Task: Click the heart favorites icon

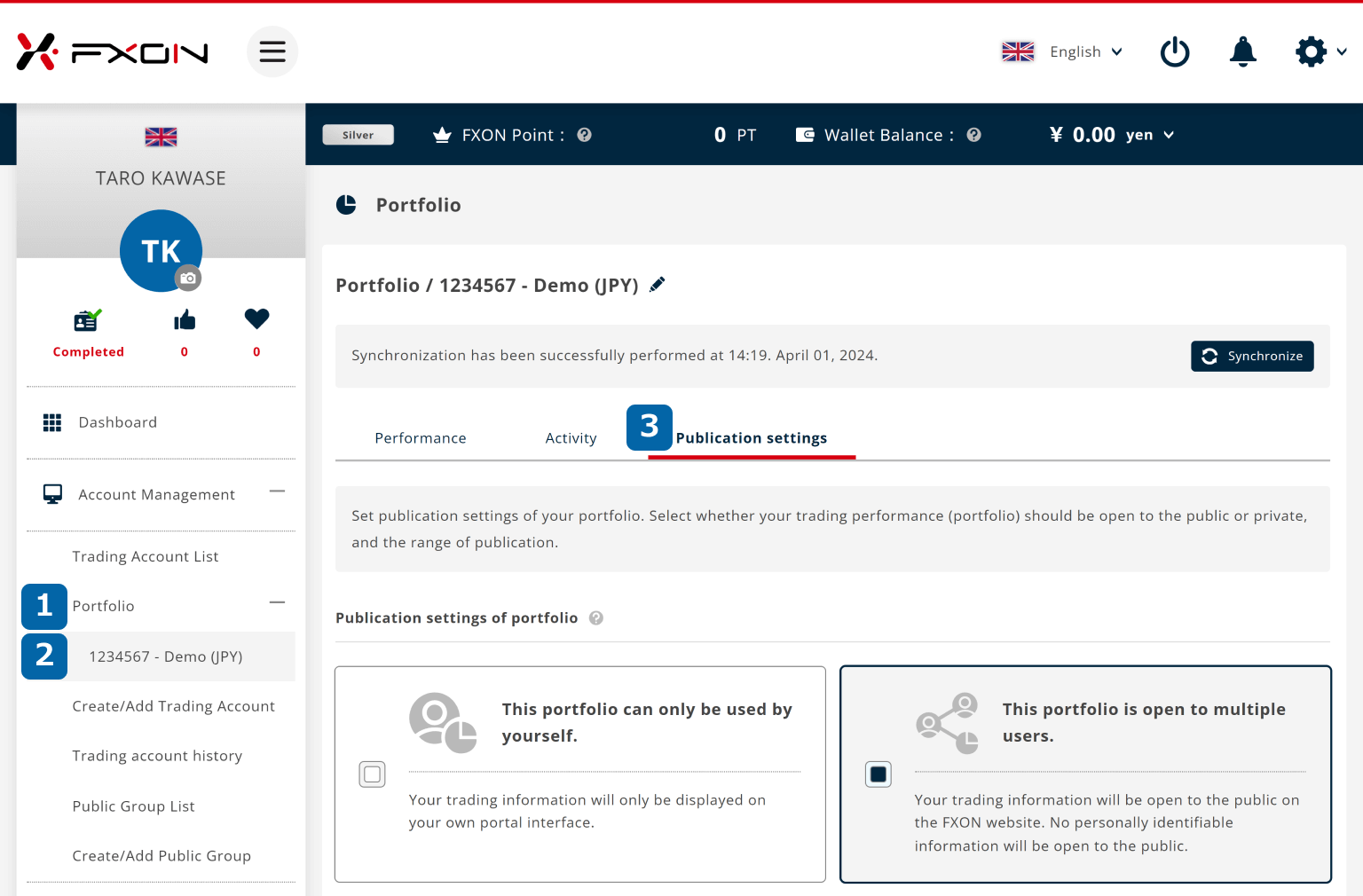Action: coord(256,318)
